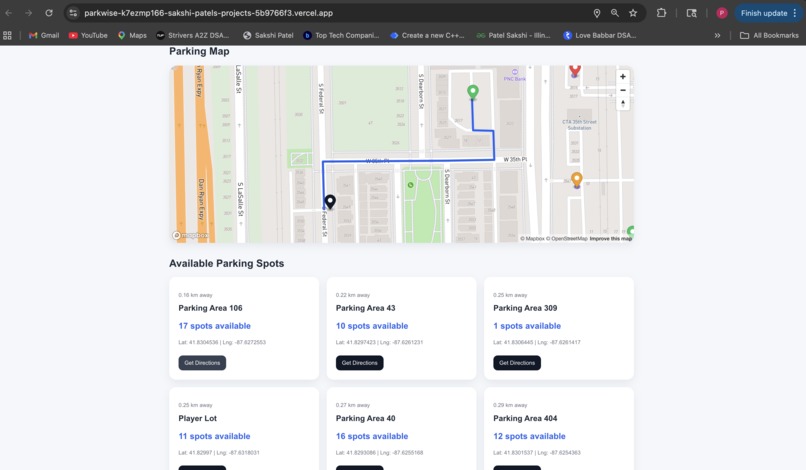Click the Parking Area 106 title
The image size is (806, 470).
click(x=210, y=308)
